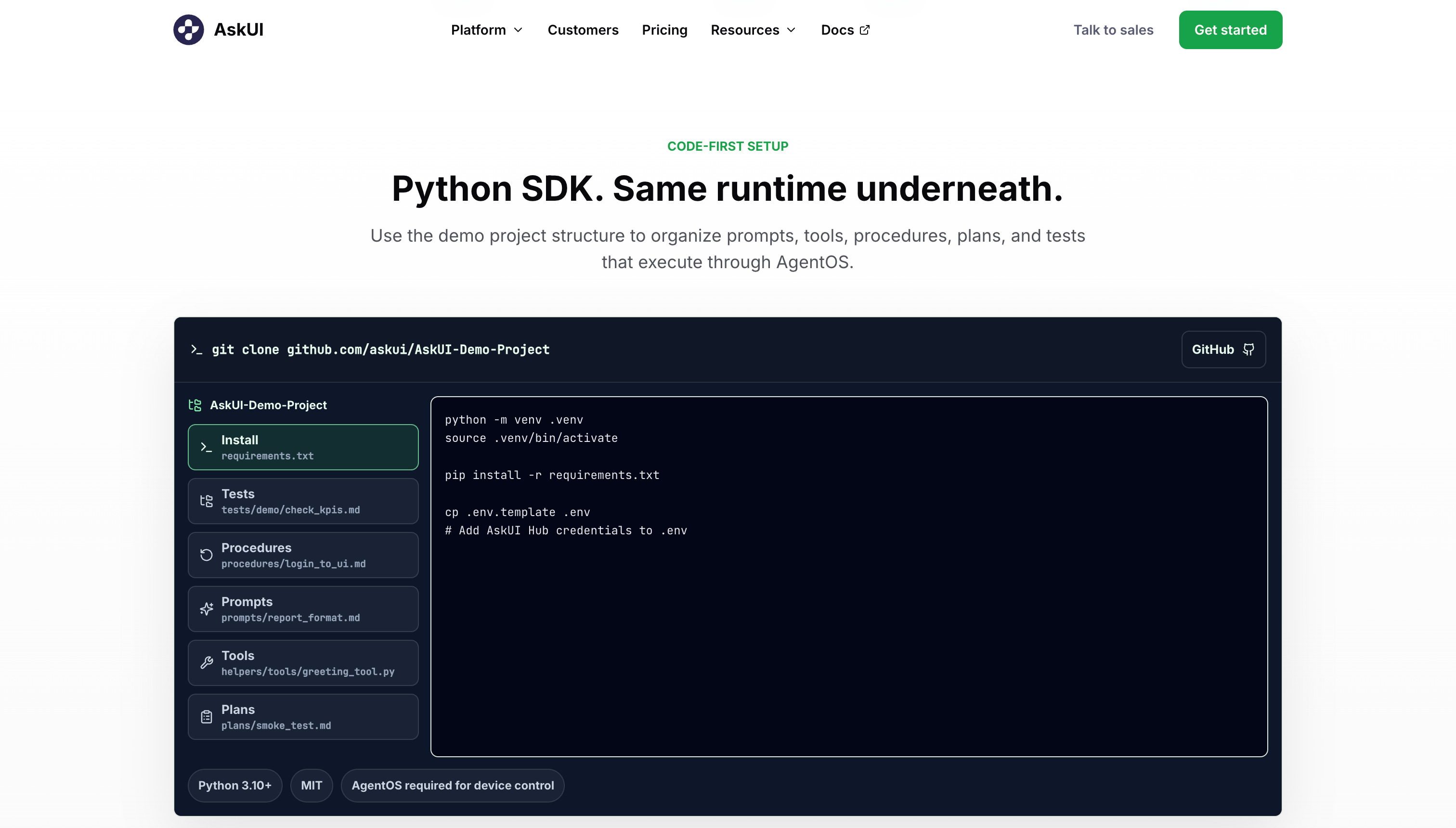Expand the Platform dropdown chevron
Viewport: 1456px width, 828px height.
coord(518,30)
